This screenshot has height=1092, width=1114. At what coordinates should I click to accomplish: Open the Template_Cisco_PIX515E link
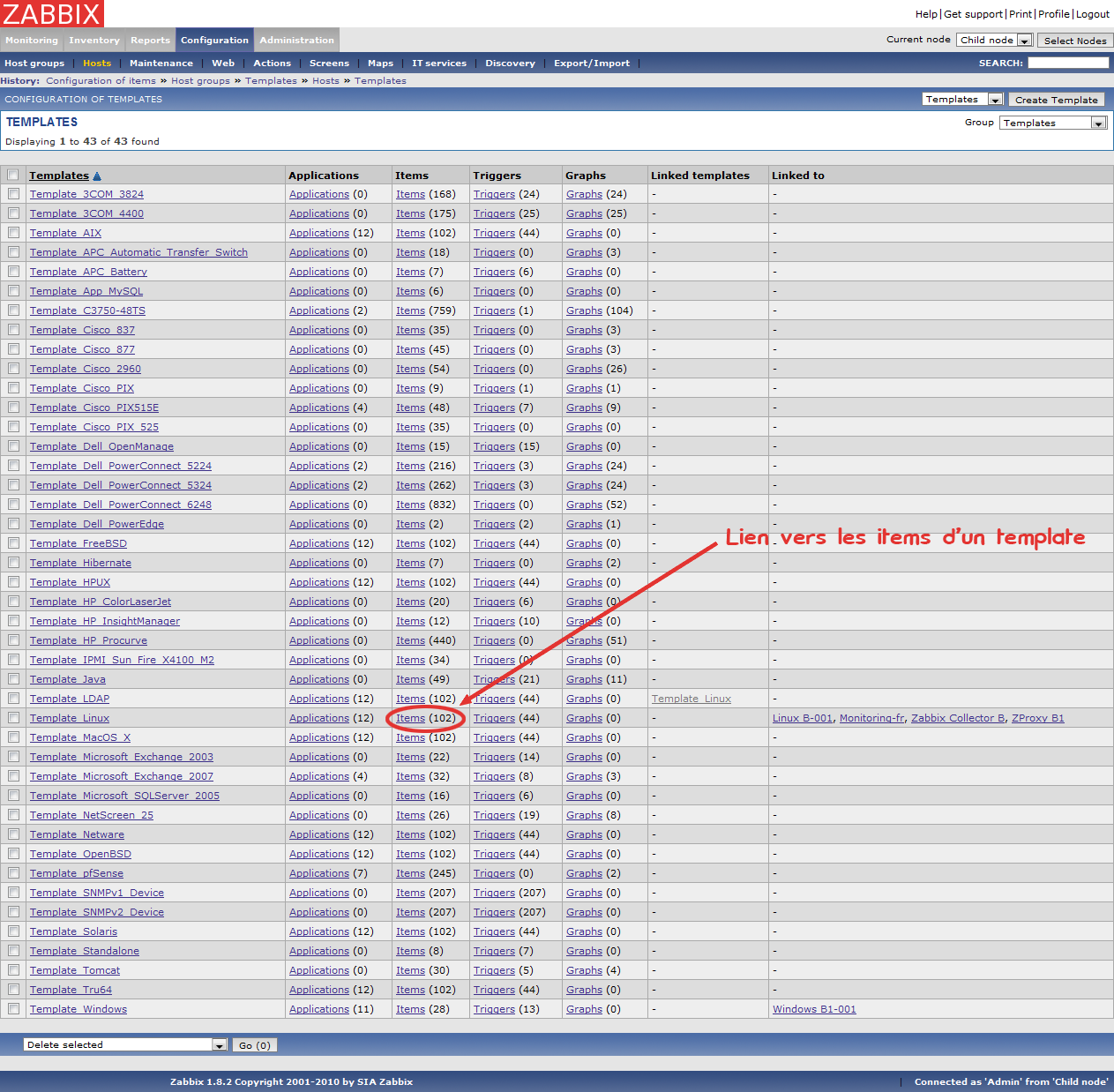[x=94, y=408]
